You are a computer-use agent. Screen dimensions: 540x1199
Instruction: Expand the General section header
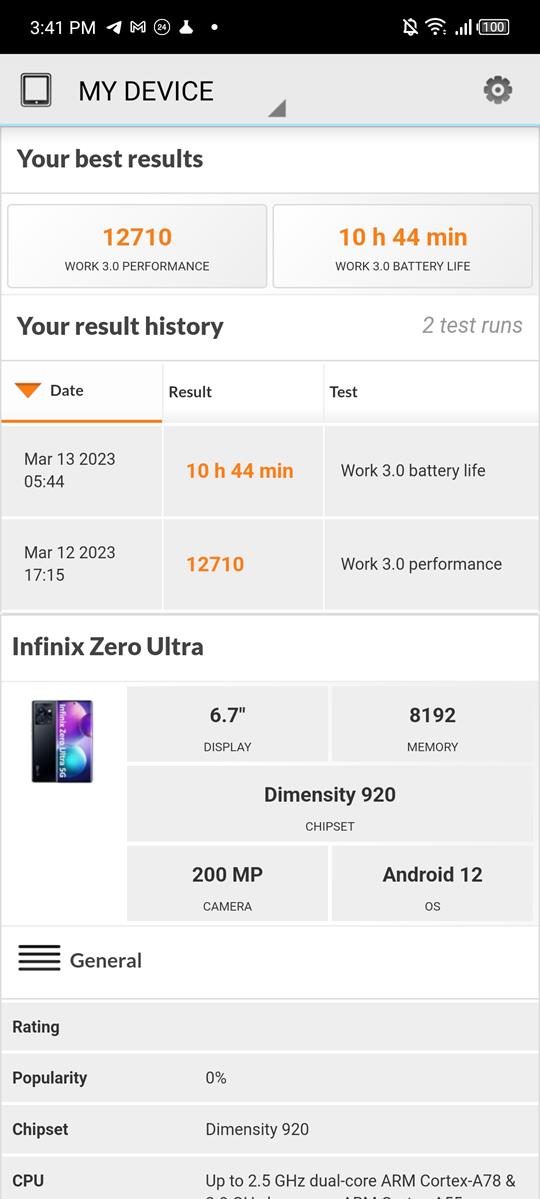coord(270,961)
